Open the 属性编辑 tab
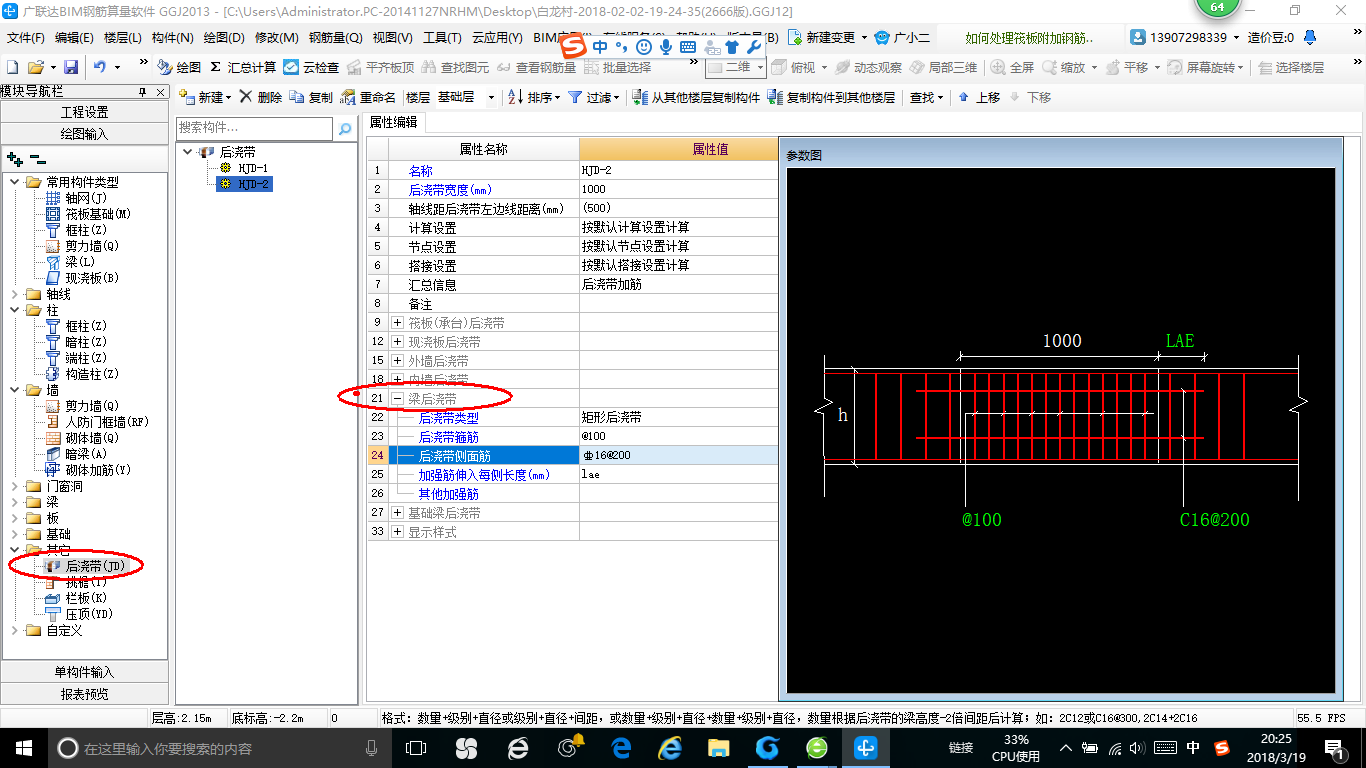 [393, 122]
